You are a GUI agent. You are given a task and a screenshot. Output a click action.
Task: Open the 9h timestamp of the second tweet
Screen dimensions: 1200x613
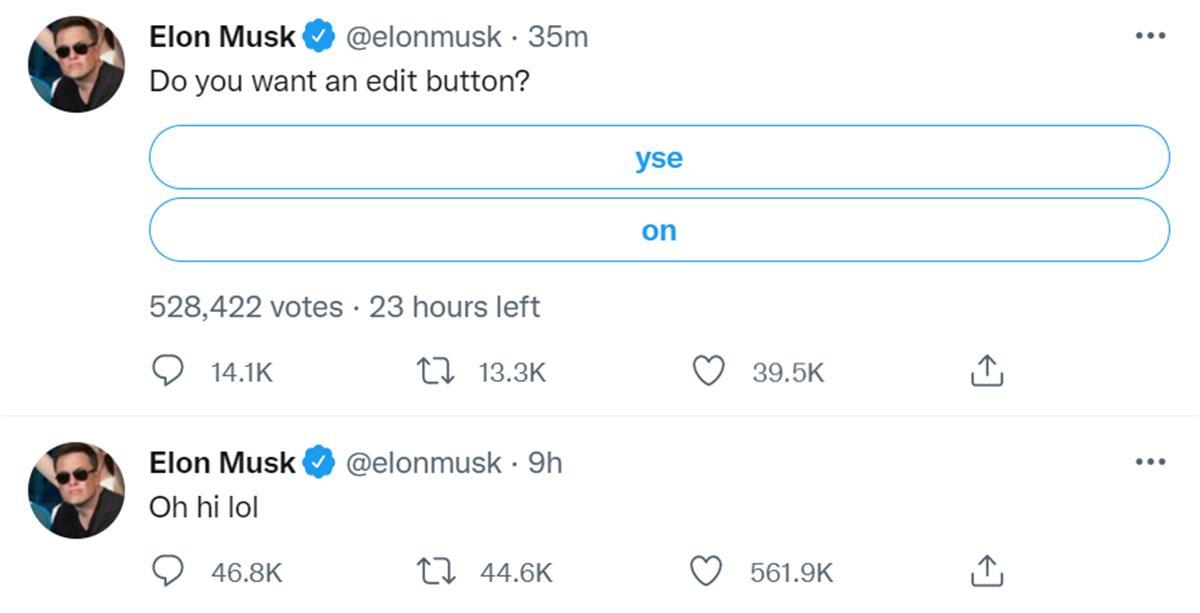pos(545,463)
